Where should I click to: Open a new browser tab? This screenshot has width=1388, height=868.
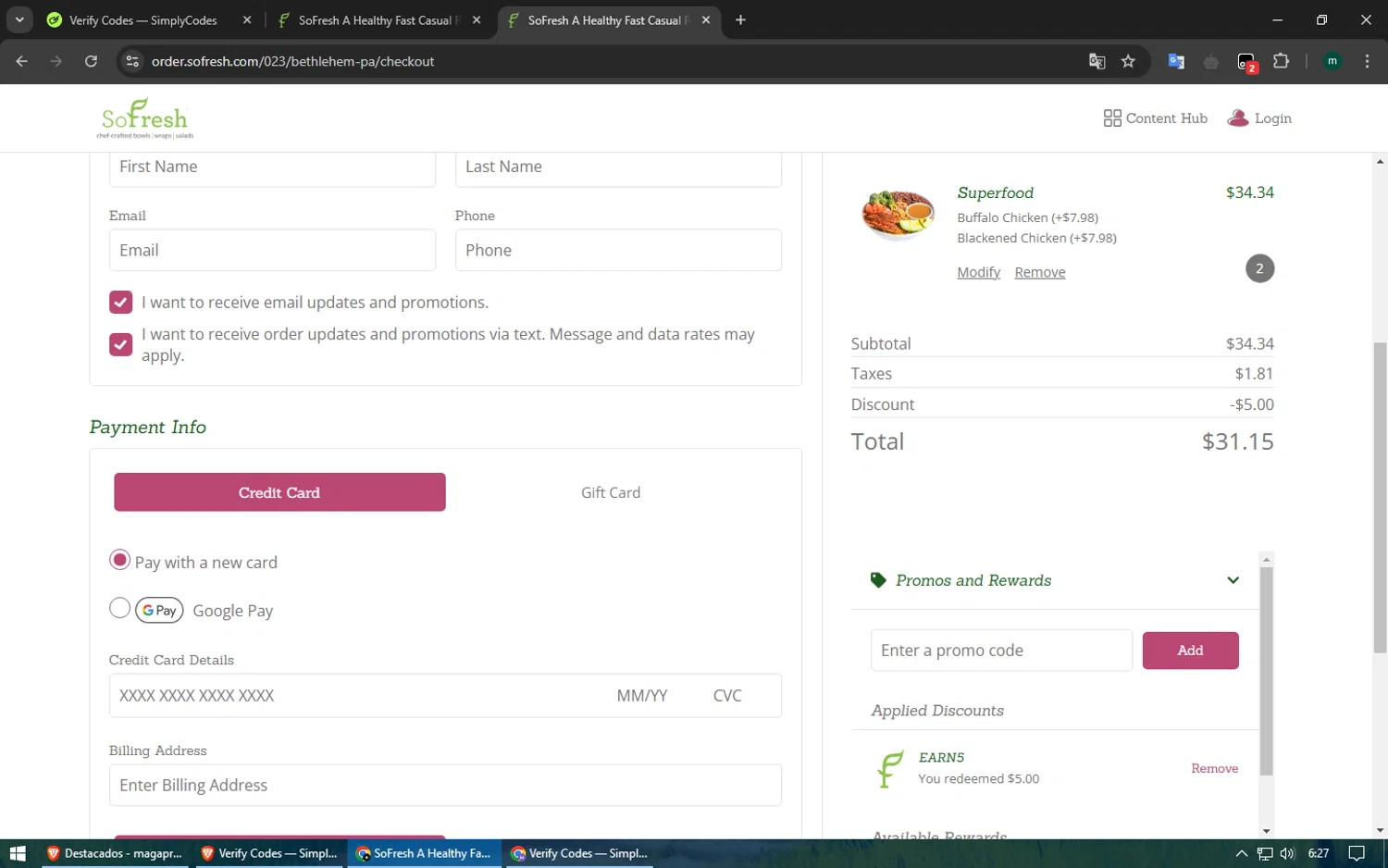[740, 19]
